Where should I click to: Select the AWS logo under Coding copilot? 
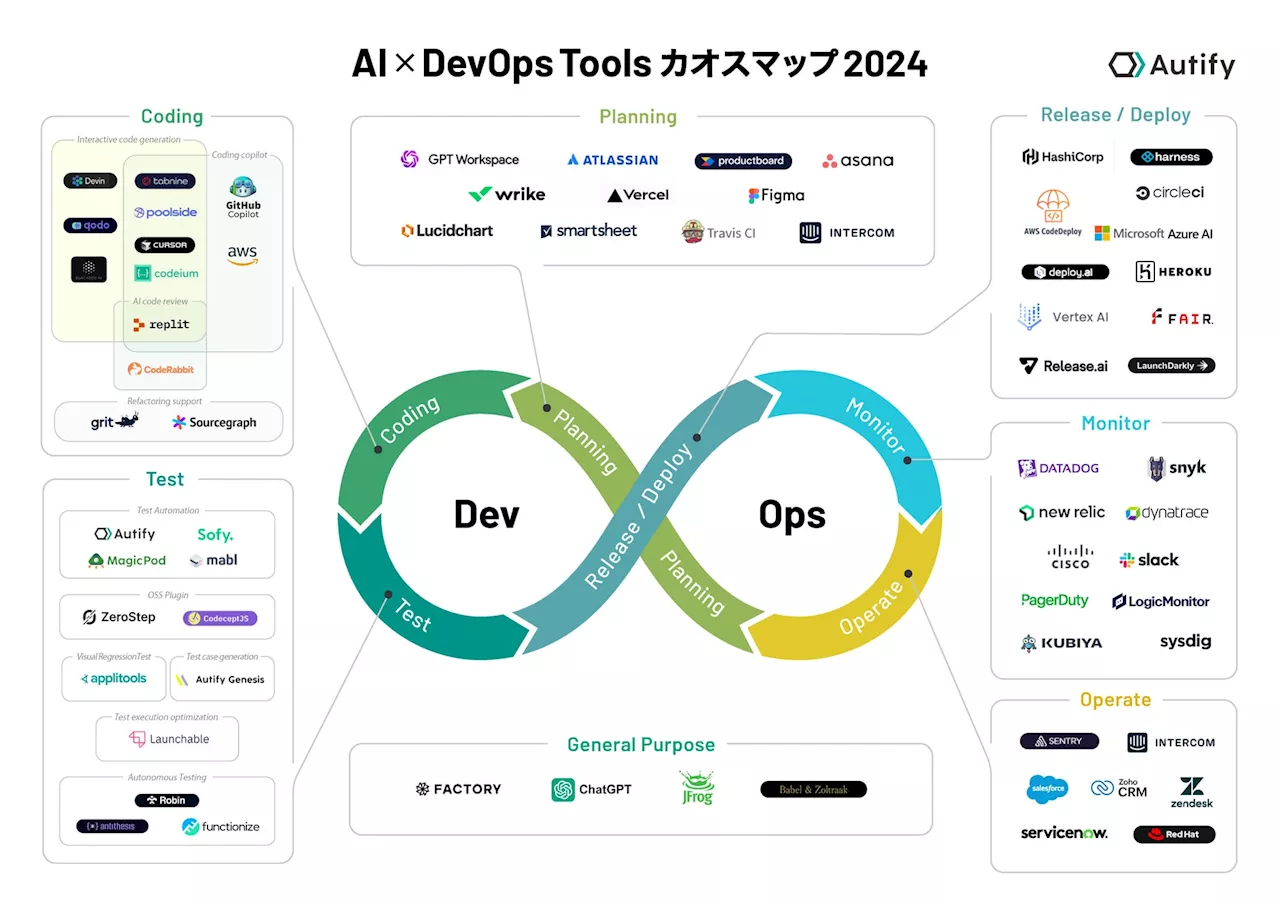(242, 255)
